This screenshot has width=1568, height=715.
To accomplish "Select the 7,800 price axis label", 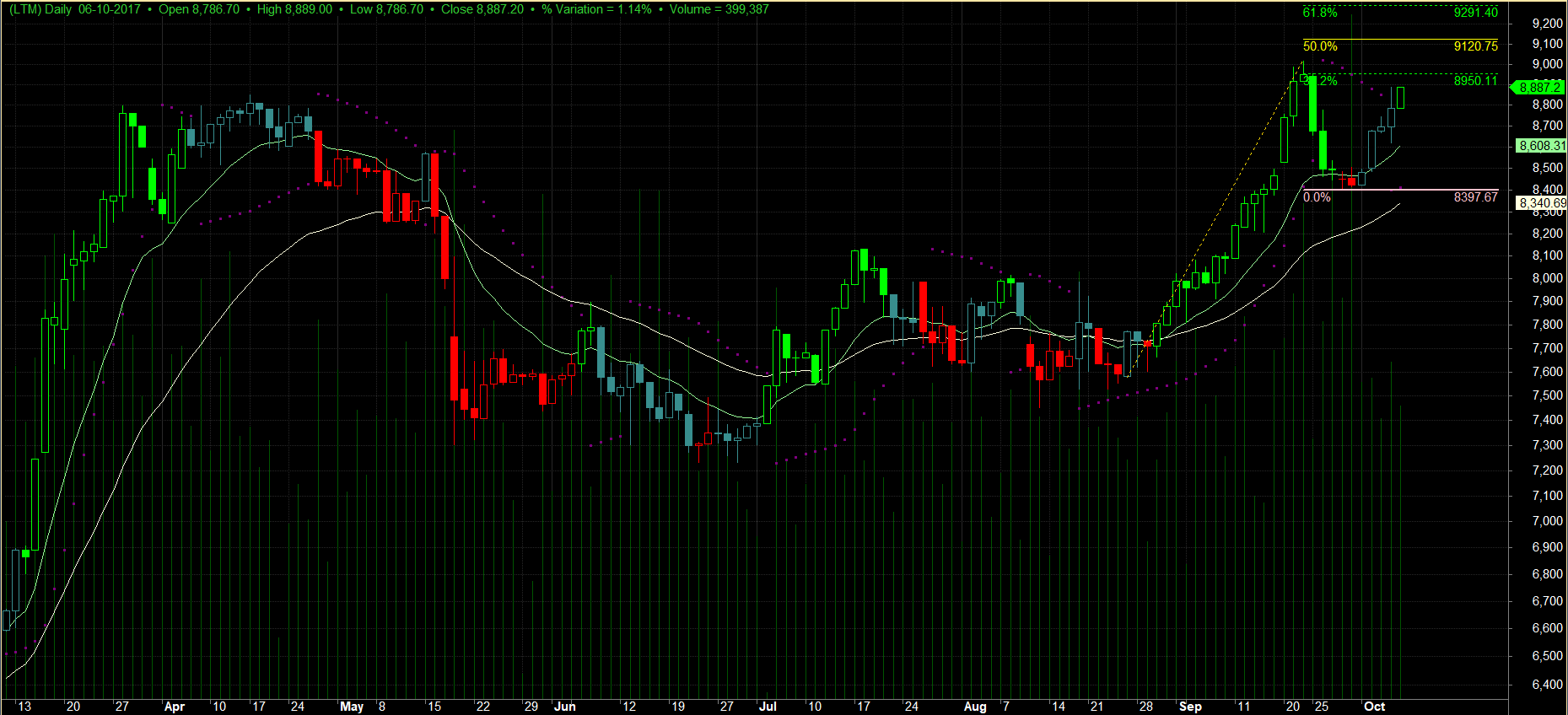I will click(1548, 325).
